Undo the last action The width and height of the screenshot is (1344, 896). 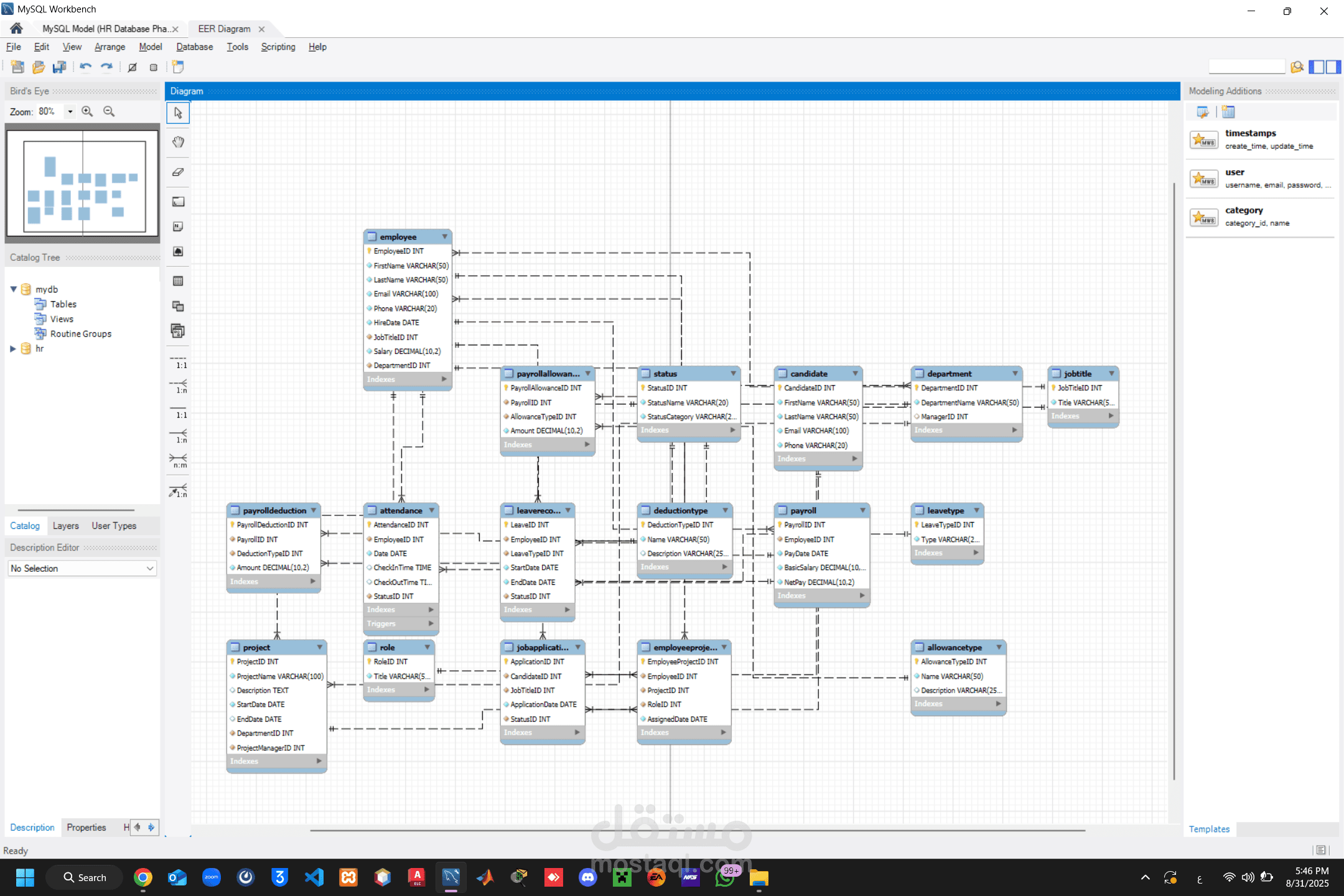pos(85,67)
